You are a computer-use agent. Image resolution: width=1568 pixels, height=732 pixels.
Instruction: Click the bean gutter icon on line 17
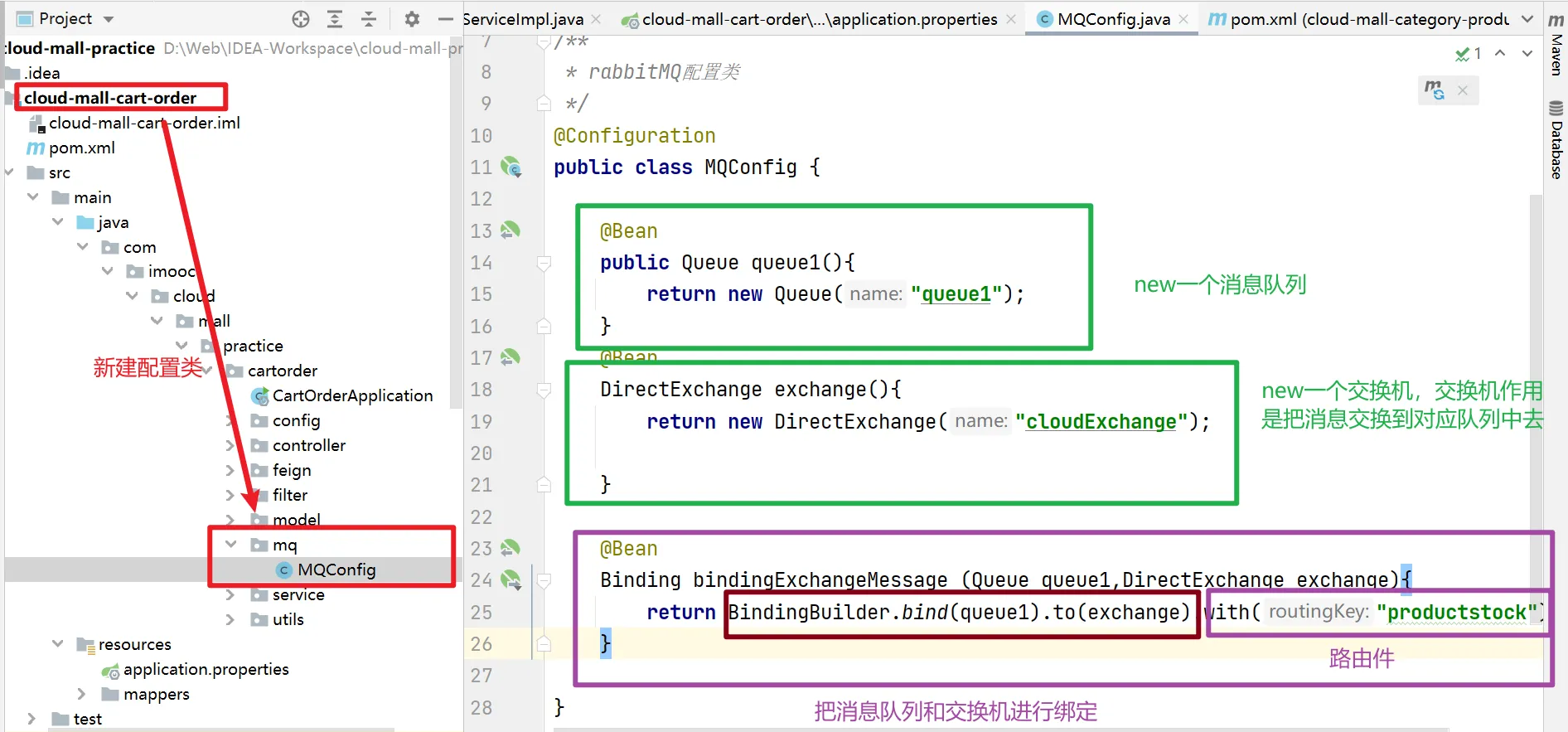511,357
